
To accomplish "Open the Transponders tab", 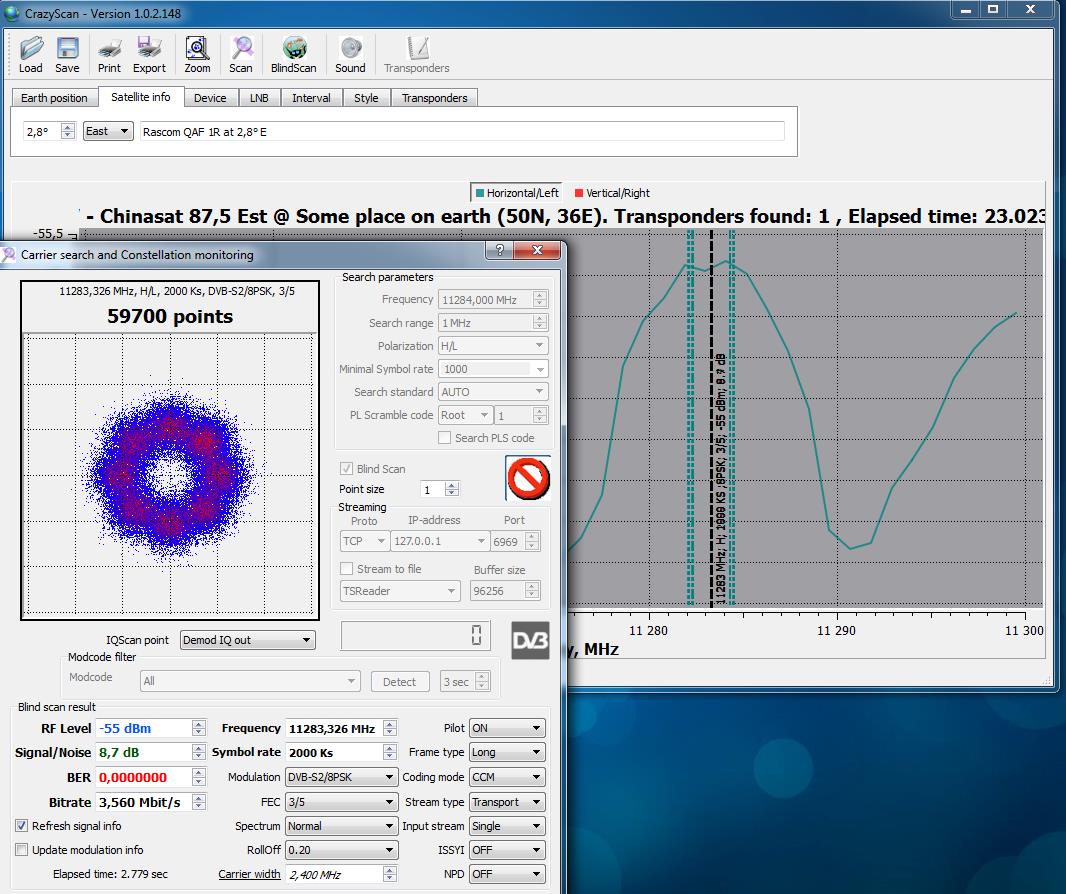I will (x=434, y=98).
